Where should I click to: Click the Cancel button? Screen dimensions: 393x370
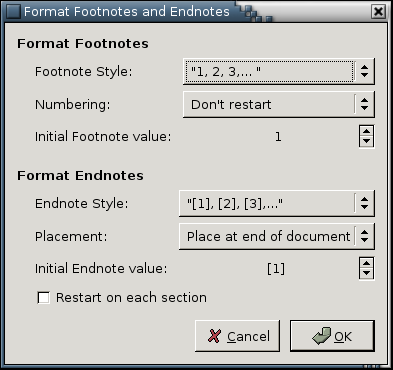click(x=237, y=336)
